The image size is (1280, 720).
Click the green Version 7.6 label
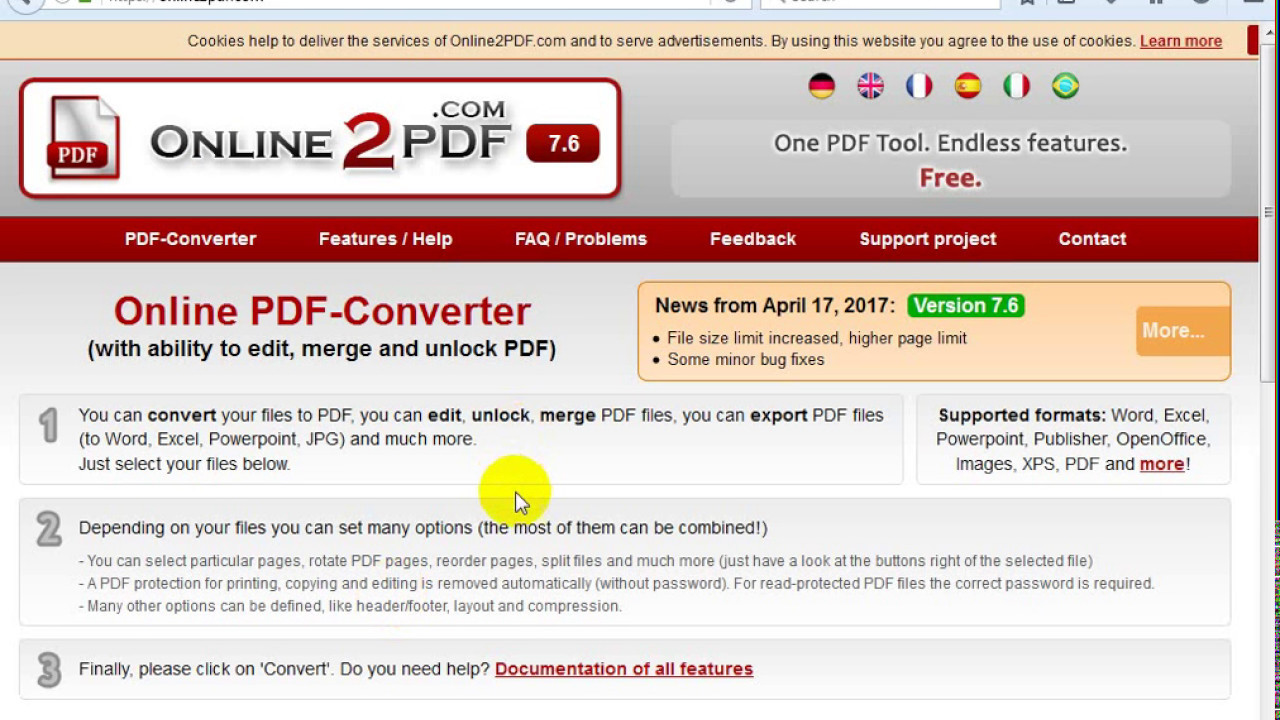[x=966, y=306]
